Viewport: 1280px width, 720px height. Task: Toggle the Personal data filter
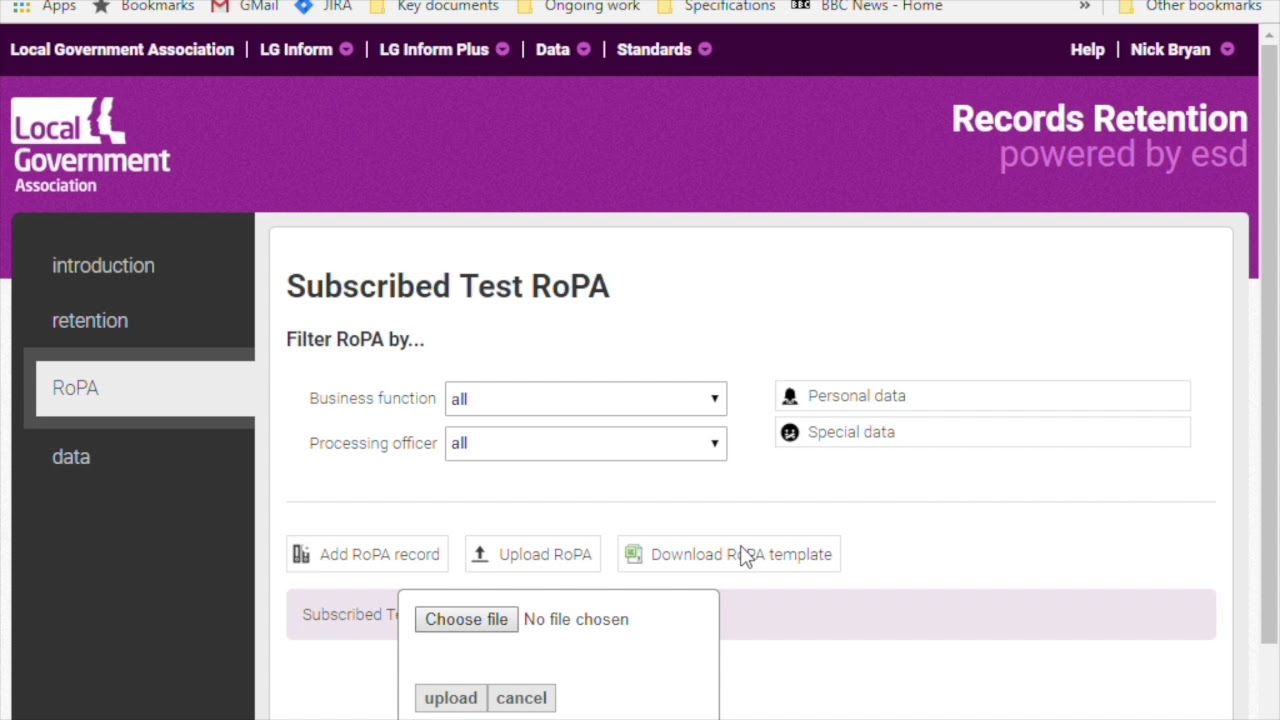pyautogui.click(x=983, y=396)
